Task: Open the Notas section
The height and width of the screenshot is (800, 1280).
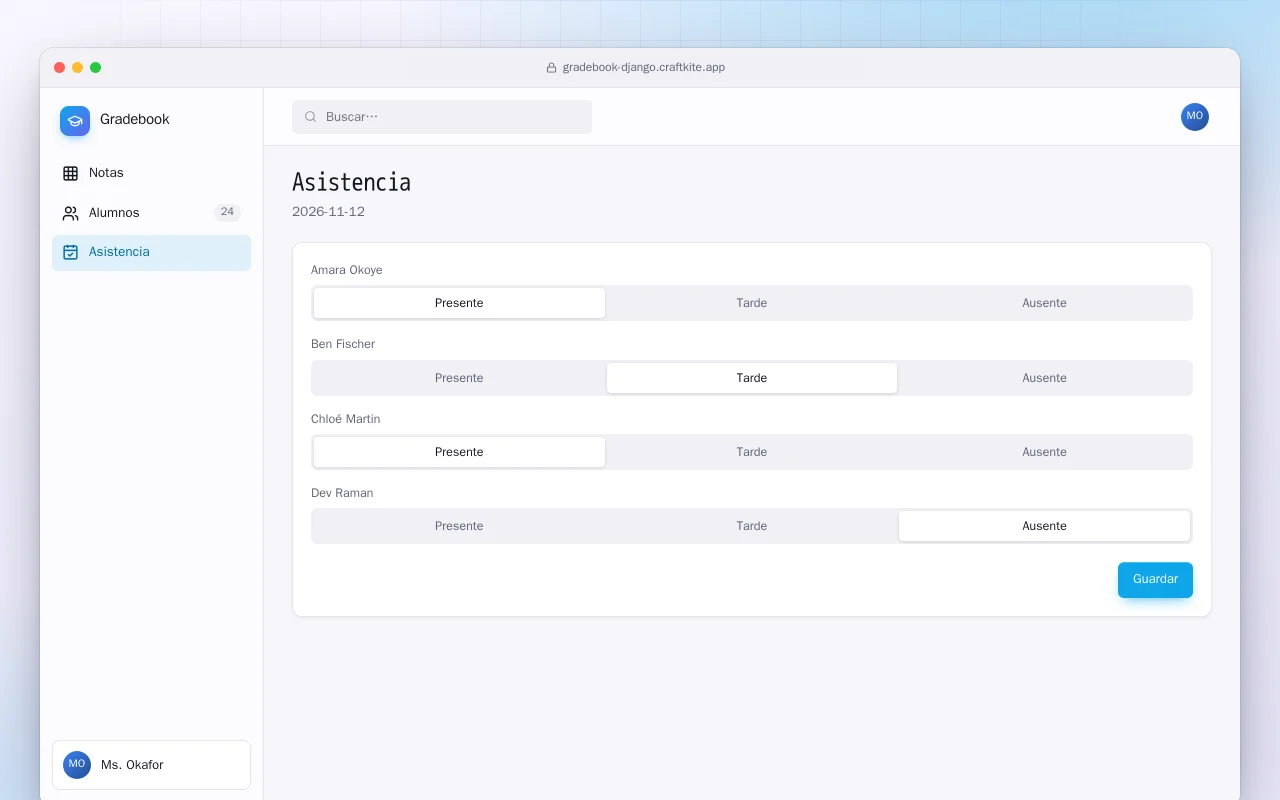Action: (x=152, y=173)
